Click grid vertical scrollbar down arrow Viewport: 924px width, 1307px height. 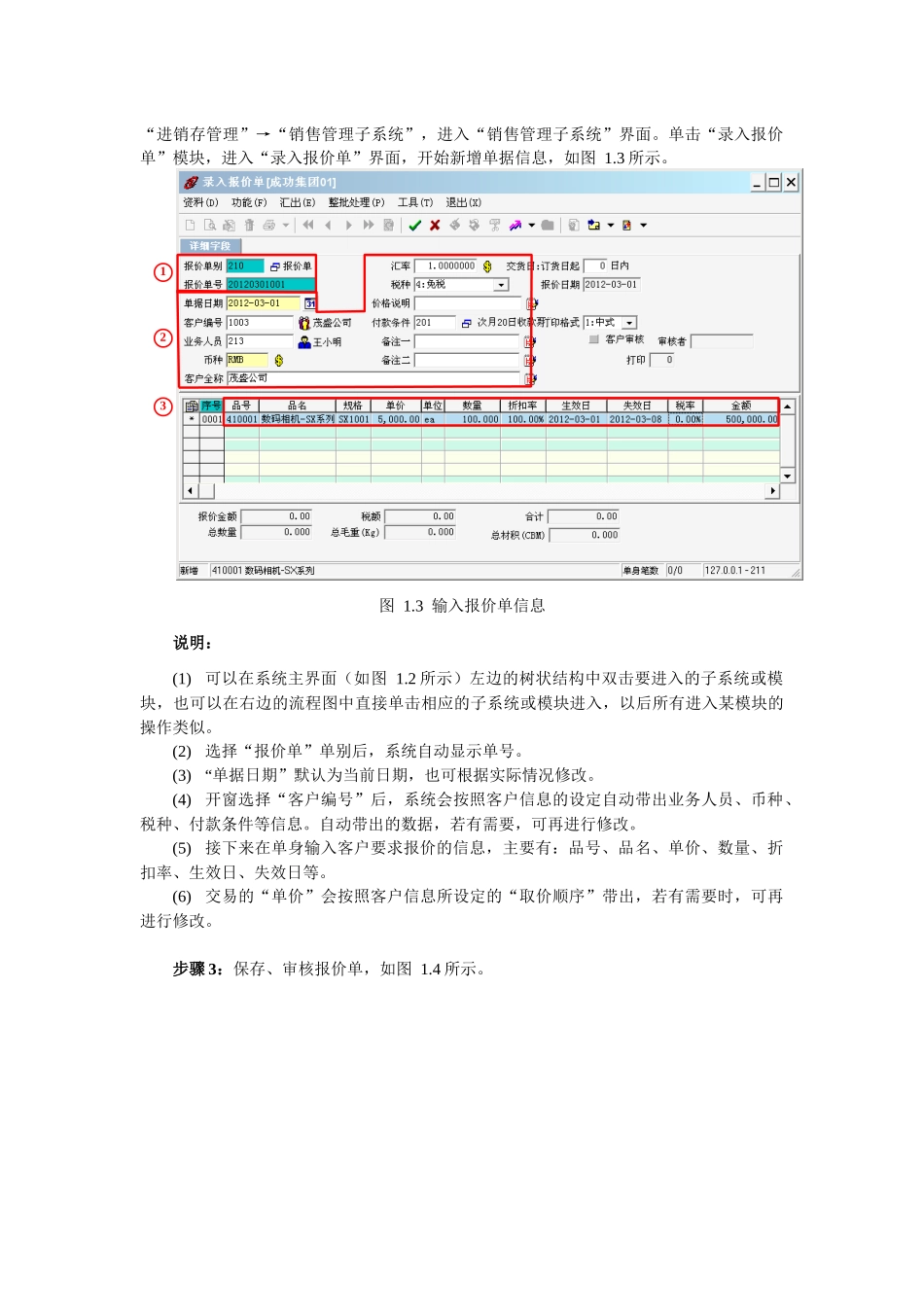point(788,476)
